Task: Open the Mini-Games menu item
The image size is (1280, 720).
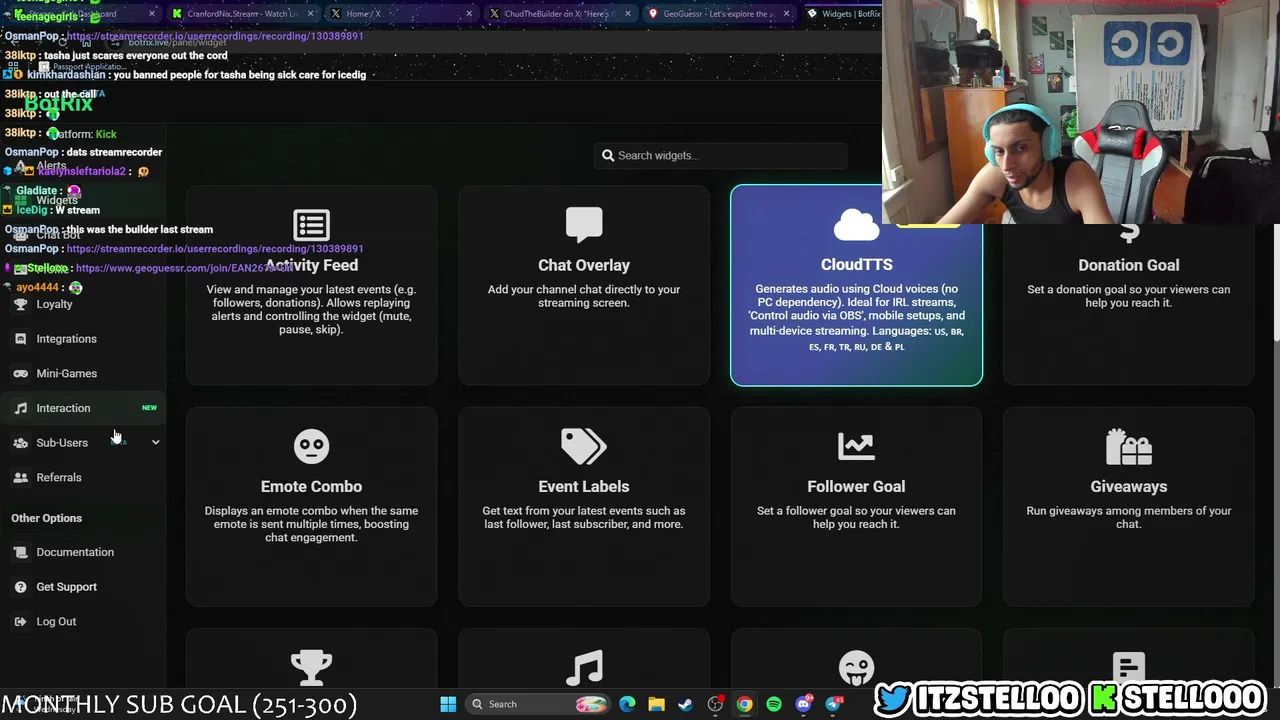Action: 66,373
